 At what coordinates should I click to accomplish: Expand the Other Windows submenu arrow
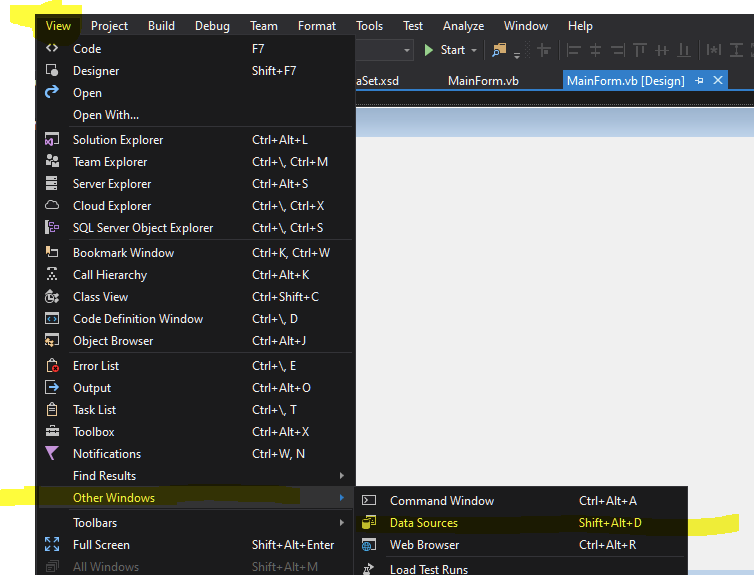(342, 498)
